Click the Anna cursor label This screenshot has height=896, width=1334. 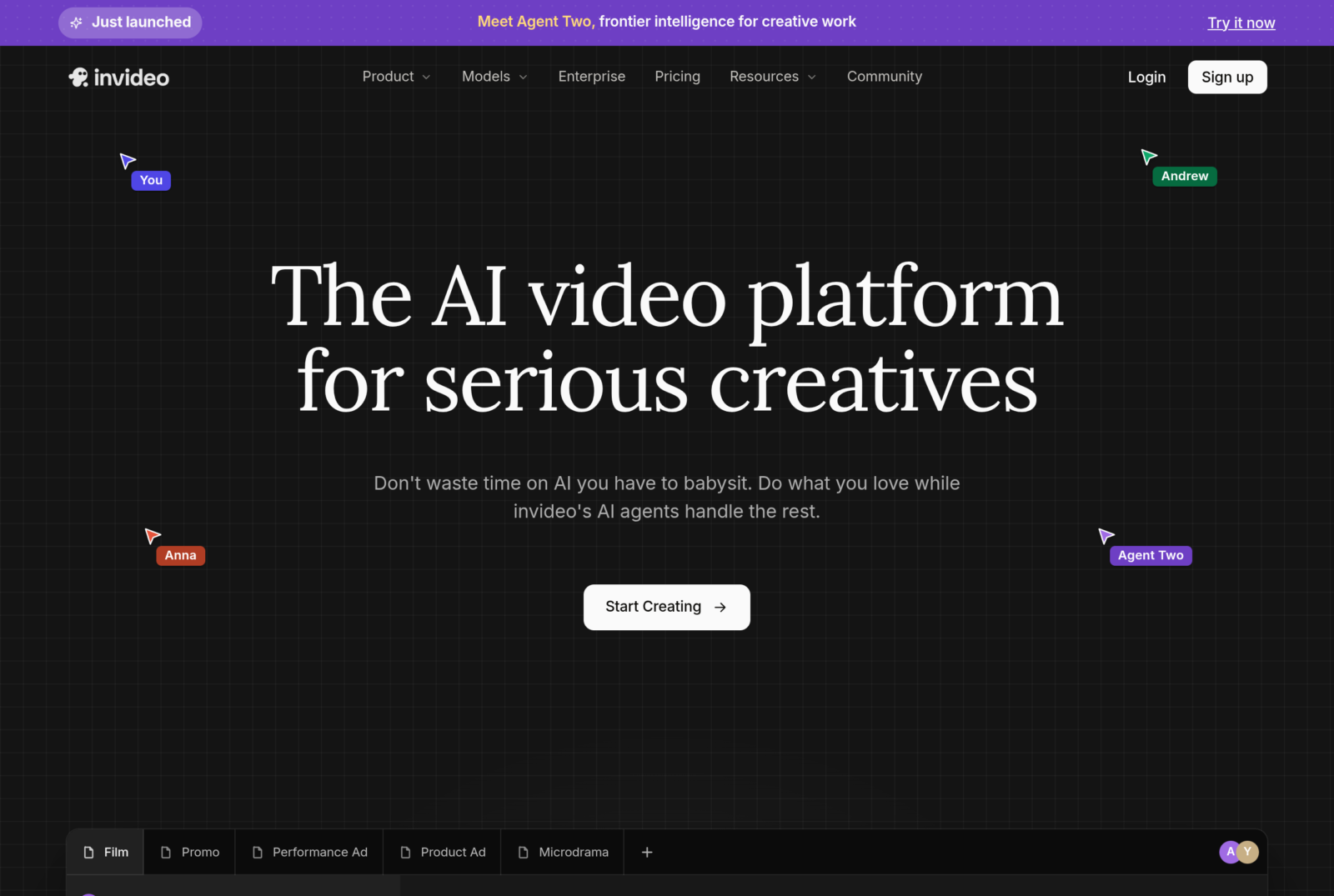181,556
